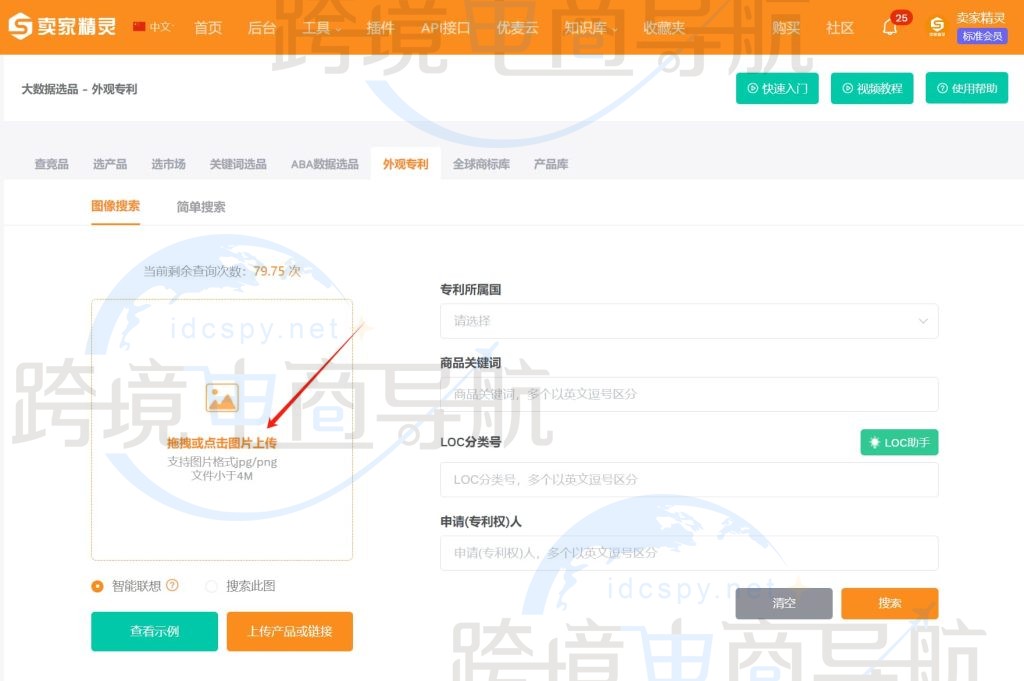Click the orange 搜索 search button
The image size is (1024, 681).
pos(889,603)
